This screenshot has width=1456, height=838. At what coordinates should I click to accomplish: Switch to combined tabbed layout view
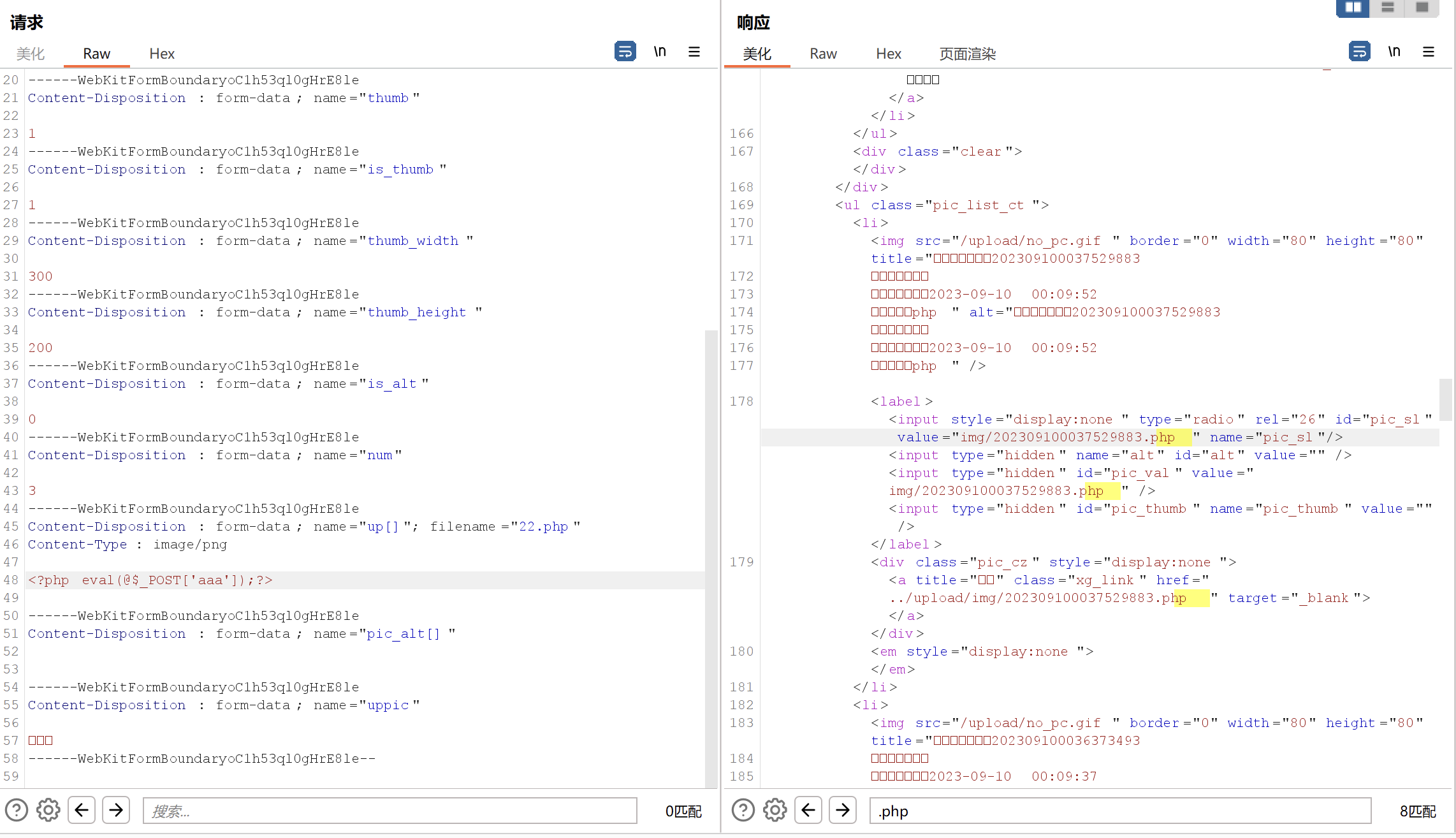1422,8
